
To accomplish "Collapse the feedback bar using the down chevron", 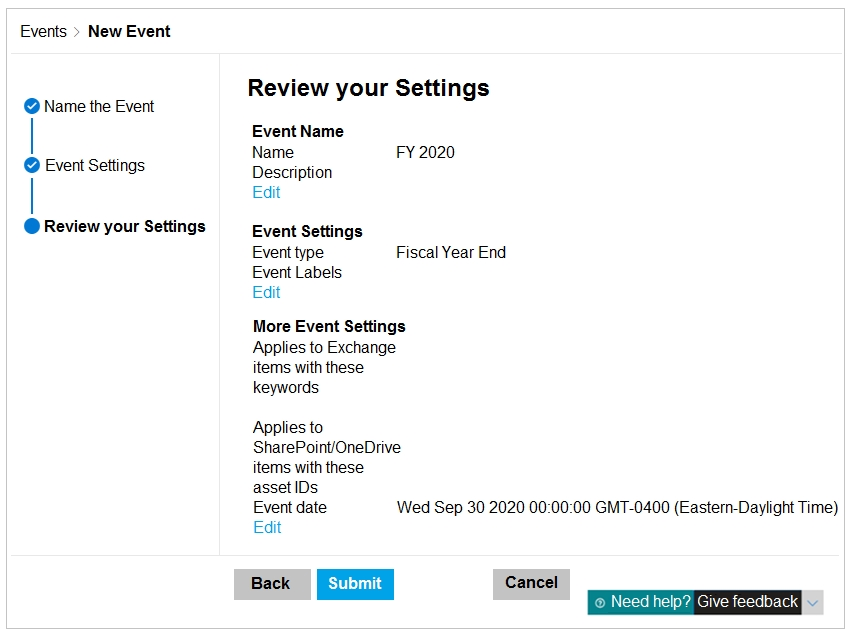I will click(813, 603).
